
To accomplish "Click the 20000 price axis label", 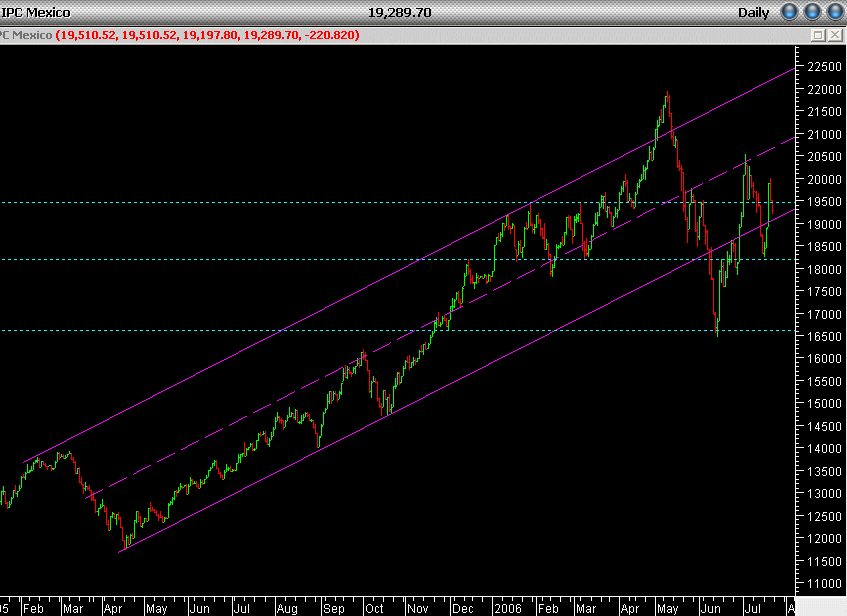I will tap(824, 179).
